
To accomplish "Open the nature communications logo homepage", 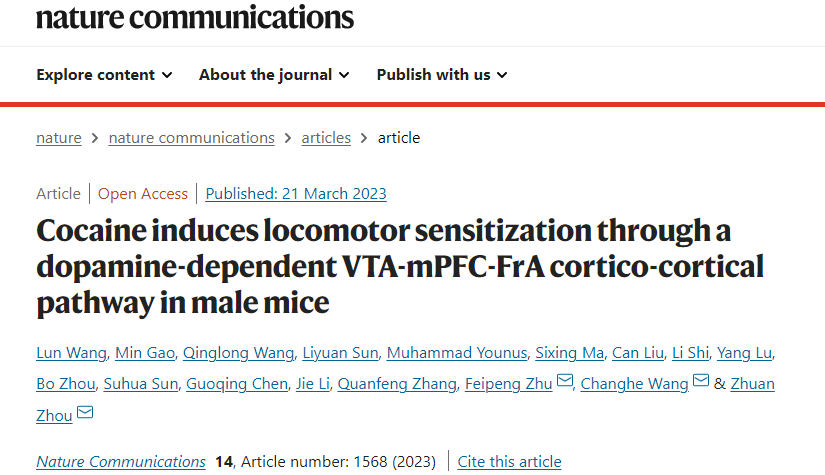I will point(195,17).
